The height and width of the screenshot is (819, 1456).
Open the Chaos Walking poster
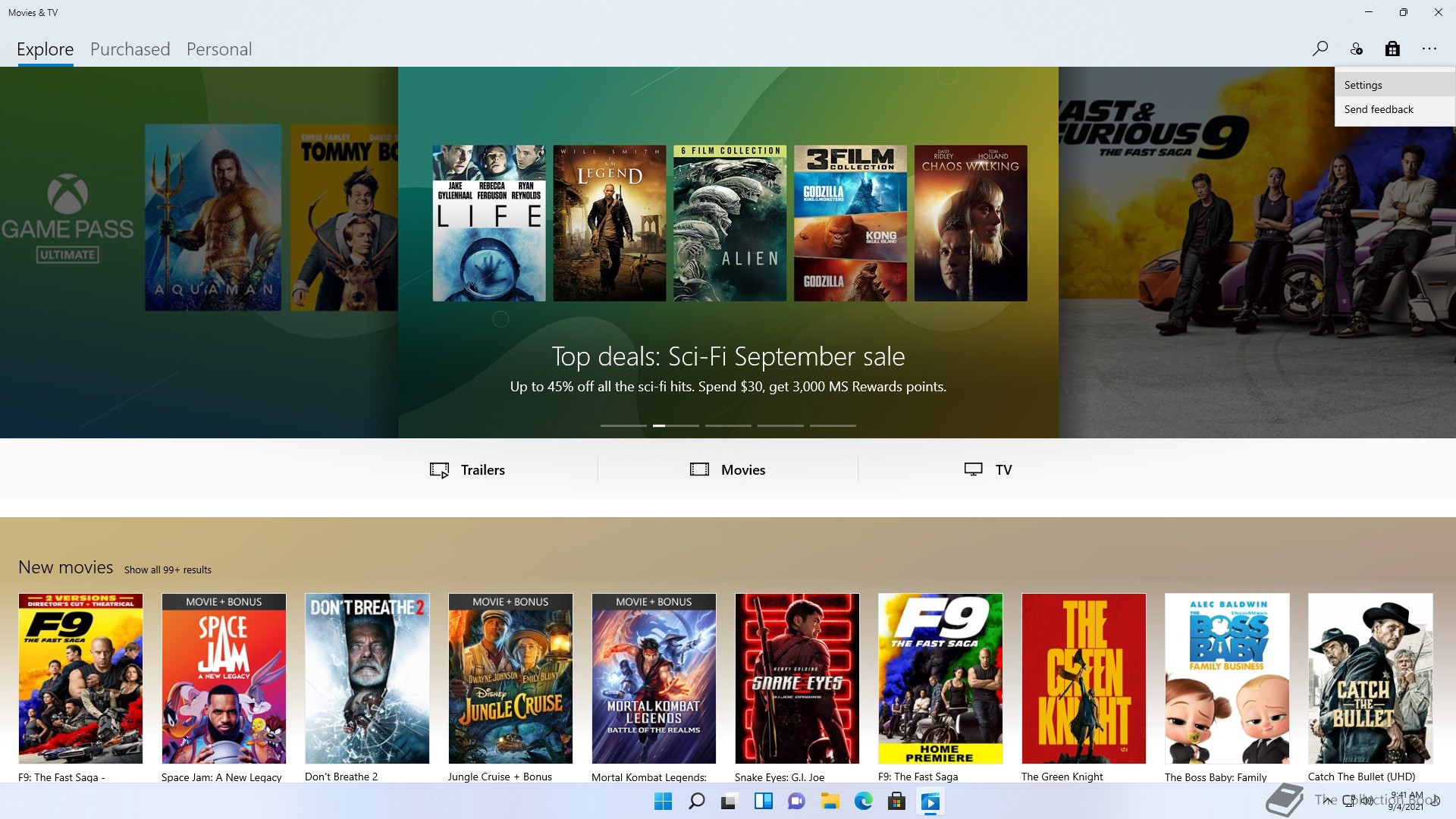(971, 223)
